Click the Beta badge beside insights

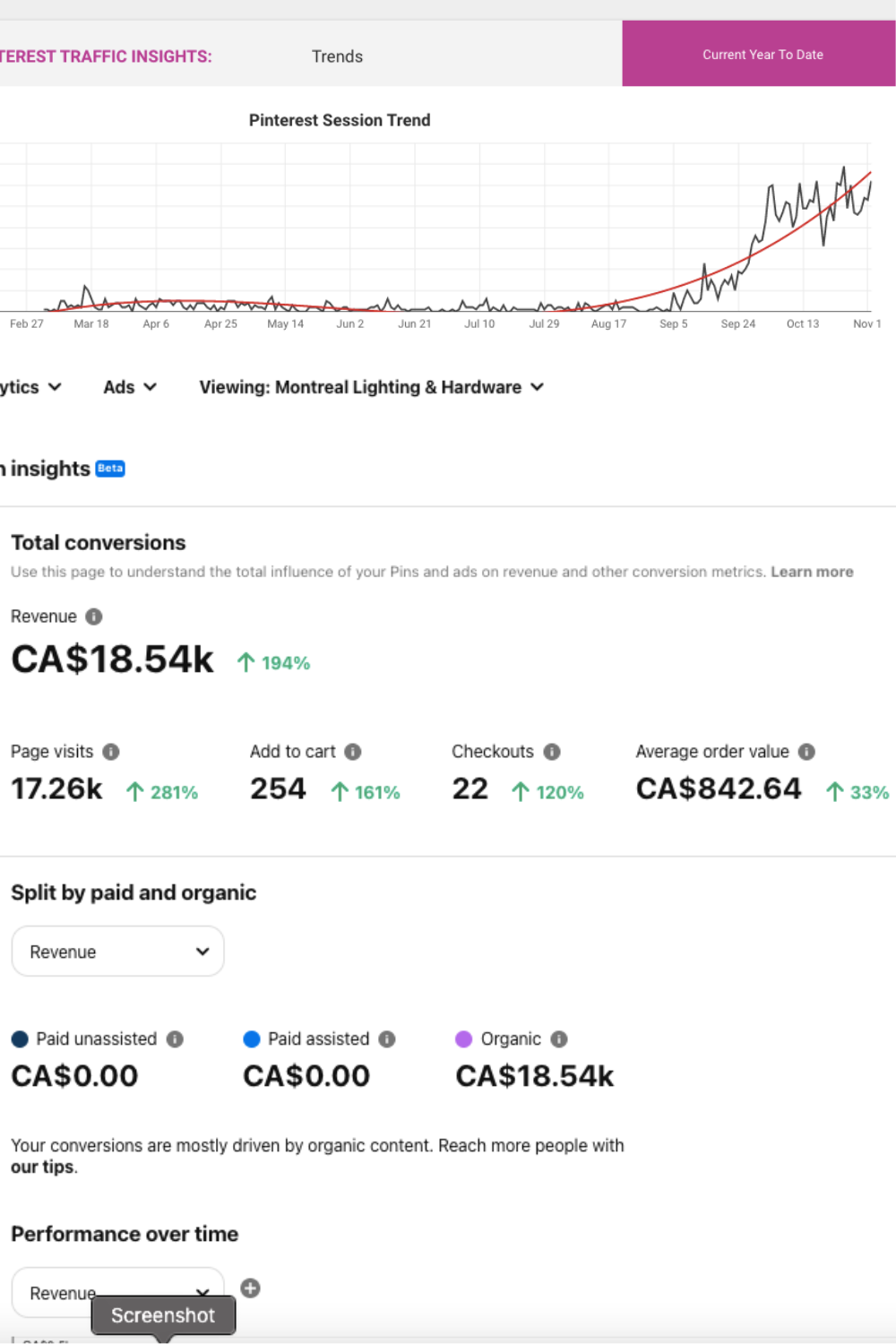110,469
